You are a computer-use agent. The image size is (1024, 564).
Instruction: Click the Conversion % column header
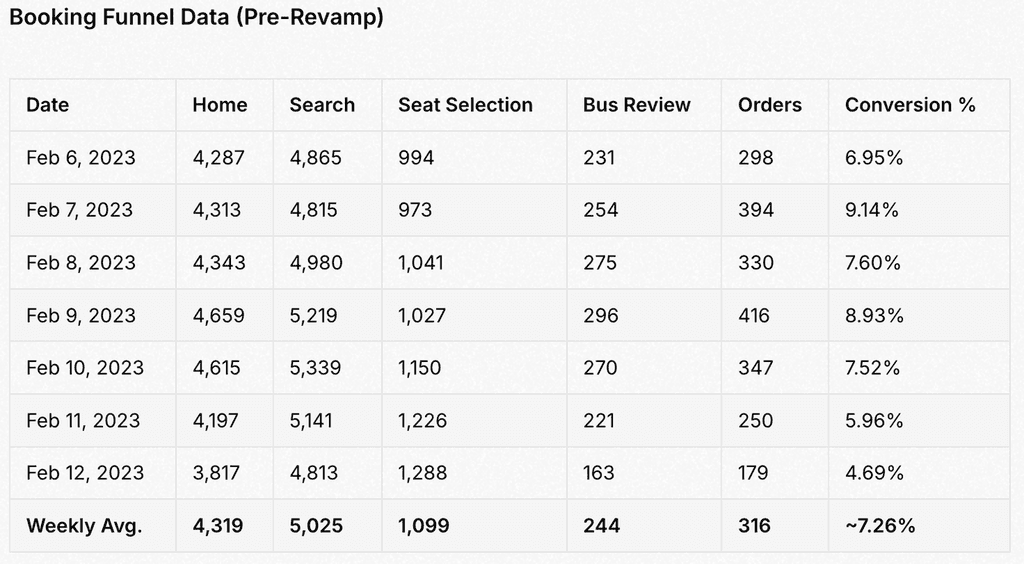(910, 105)
